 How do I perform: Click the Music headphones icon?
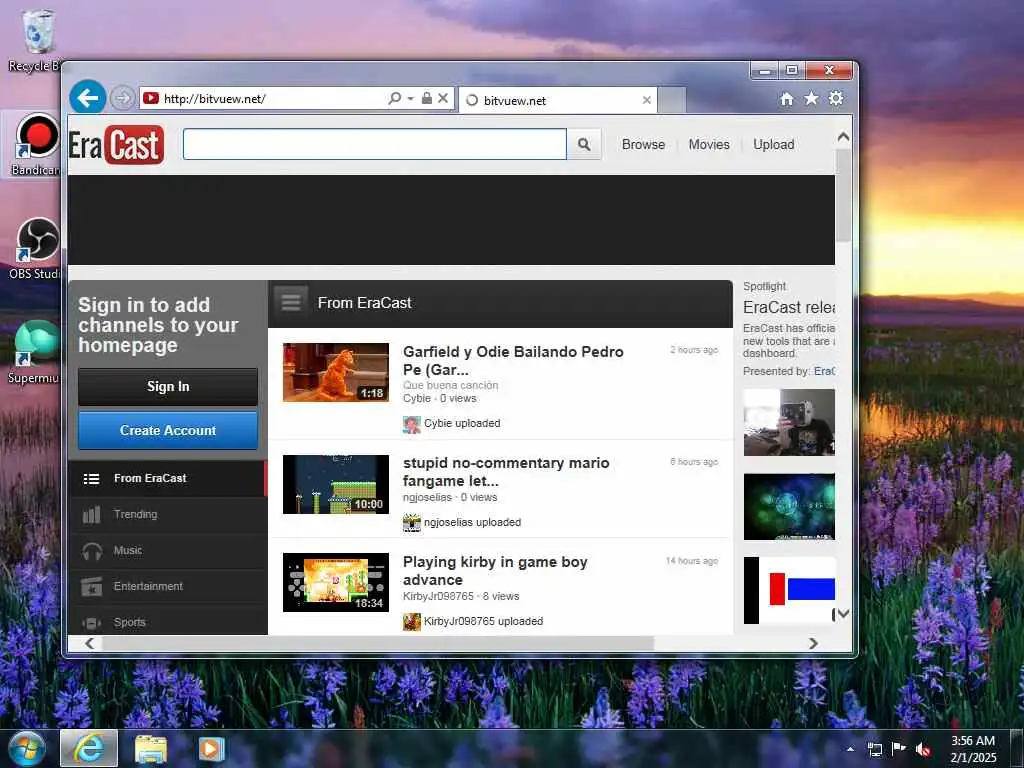92,551
